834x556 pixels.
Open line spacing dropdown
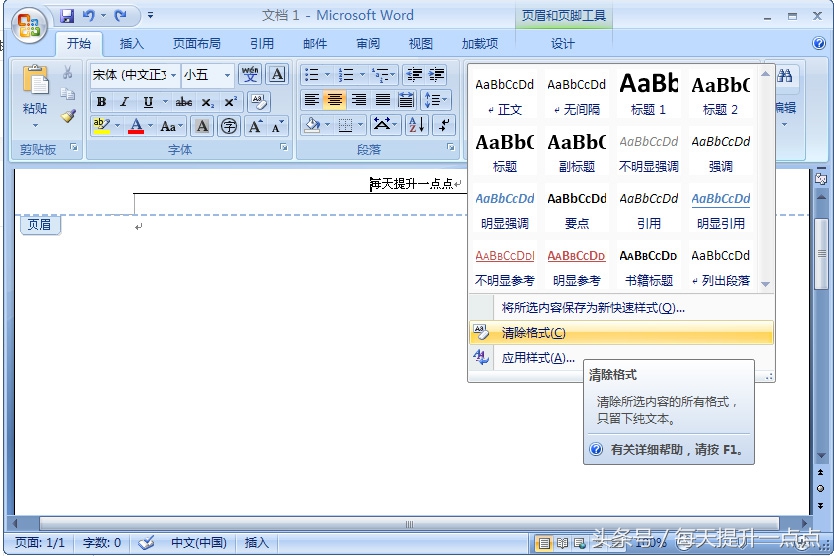click(x=436, y=100)
